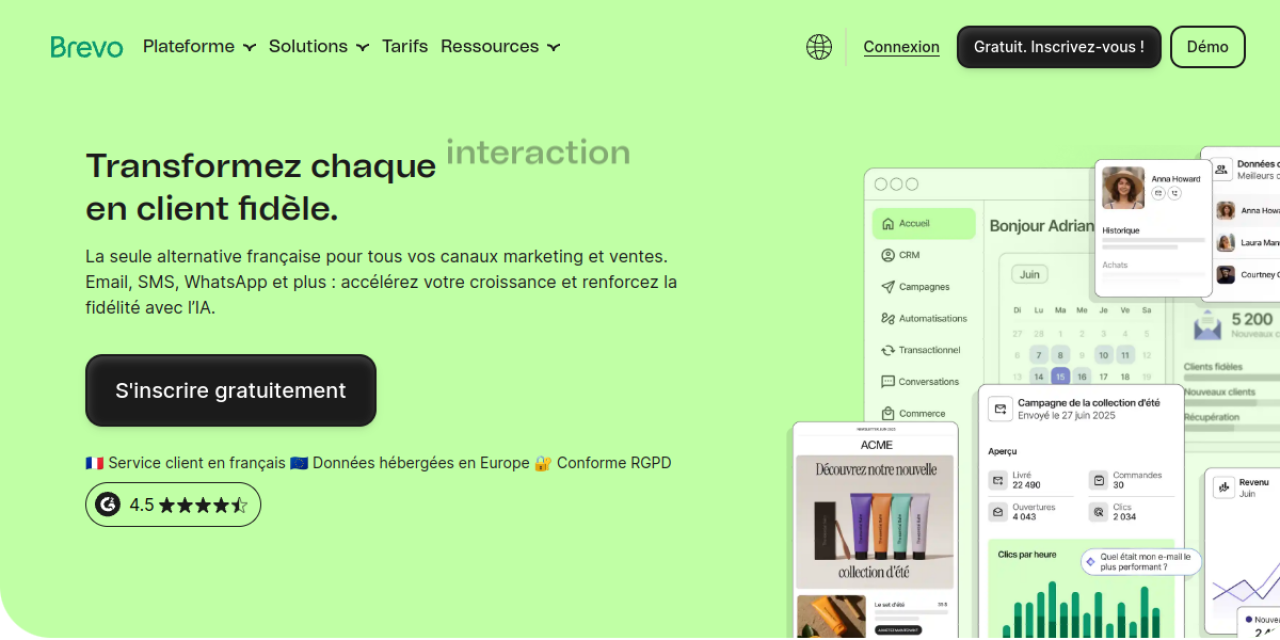
Task: Click the "Service client en français" text
Action: 197,463
